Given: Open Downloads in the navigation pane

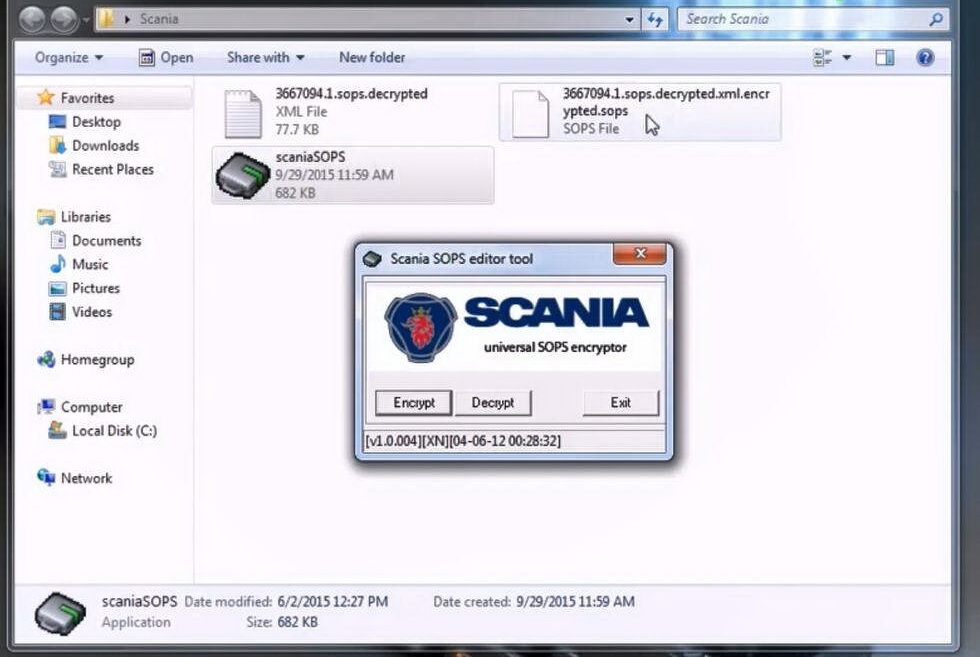Looking at the screenshot, I should 106,146.
